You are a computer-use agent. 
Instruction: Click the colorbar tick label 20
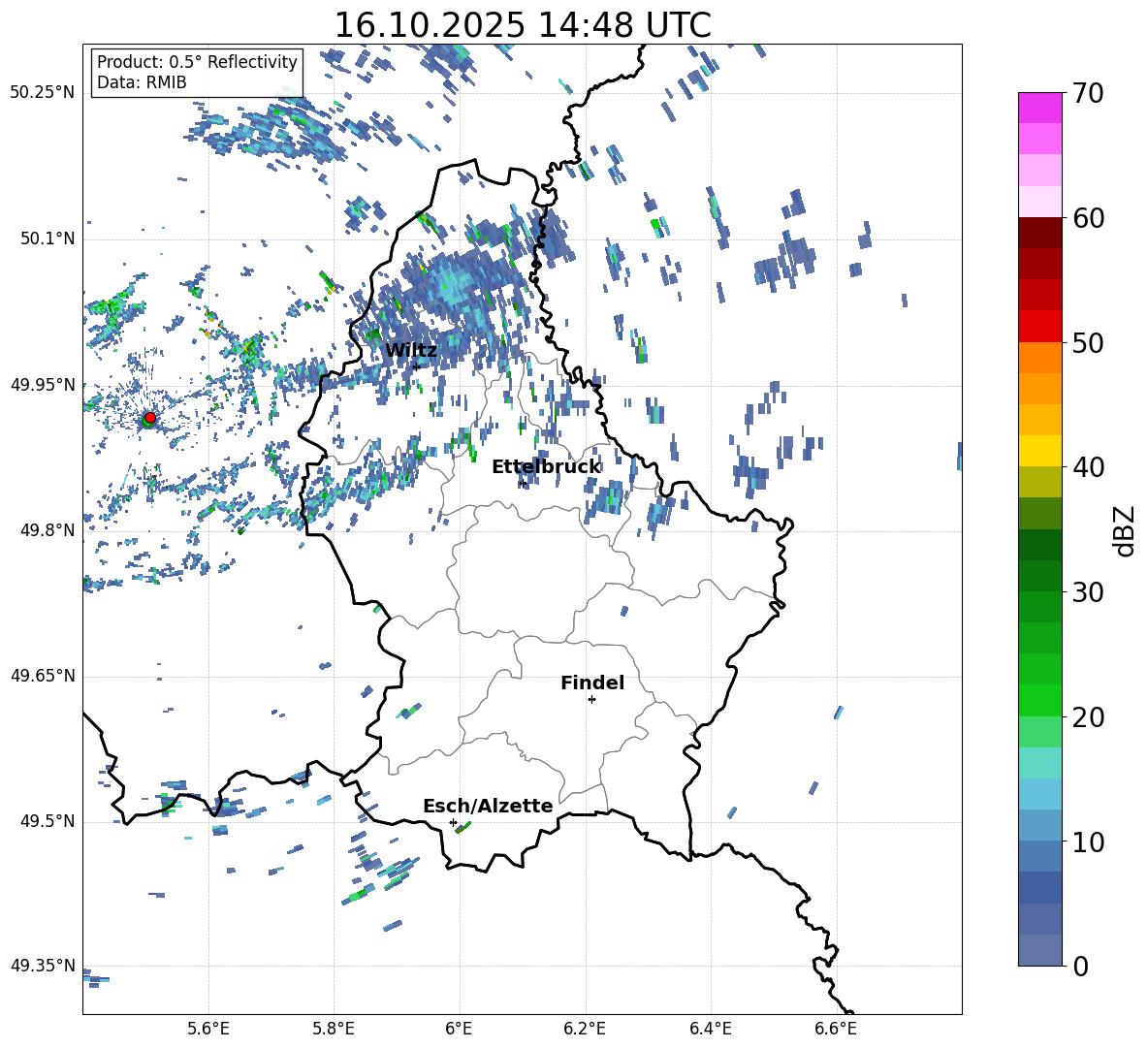(1088, 717)
